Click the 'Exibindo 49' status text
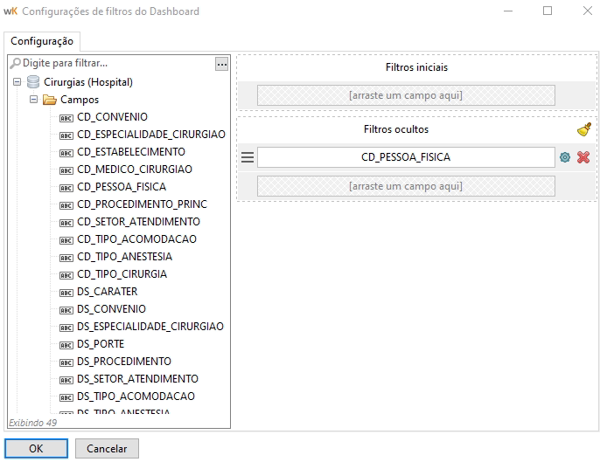This screenshot has height=467, width=602. click(33, 423)
